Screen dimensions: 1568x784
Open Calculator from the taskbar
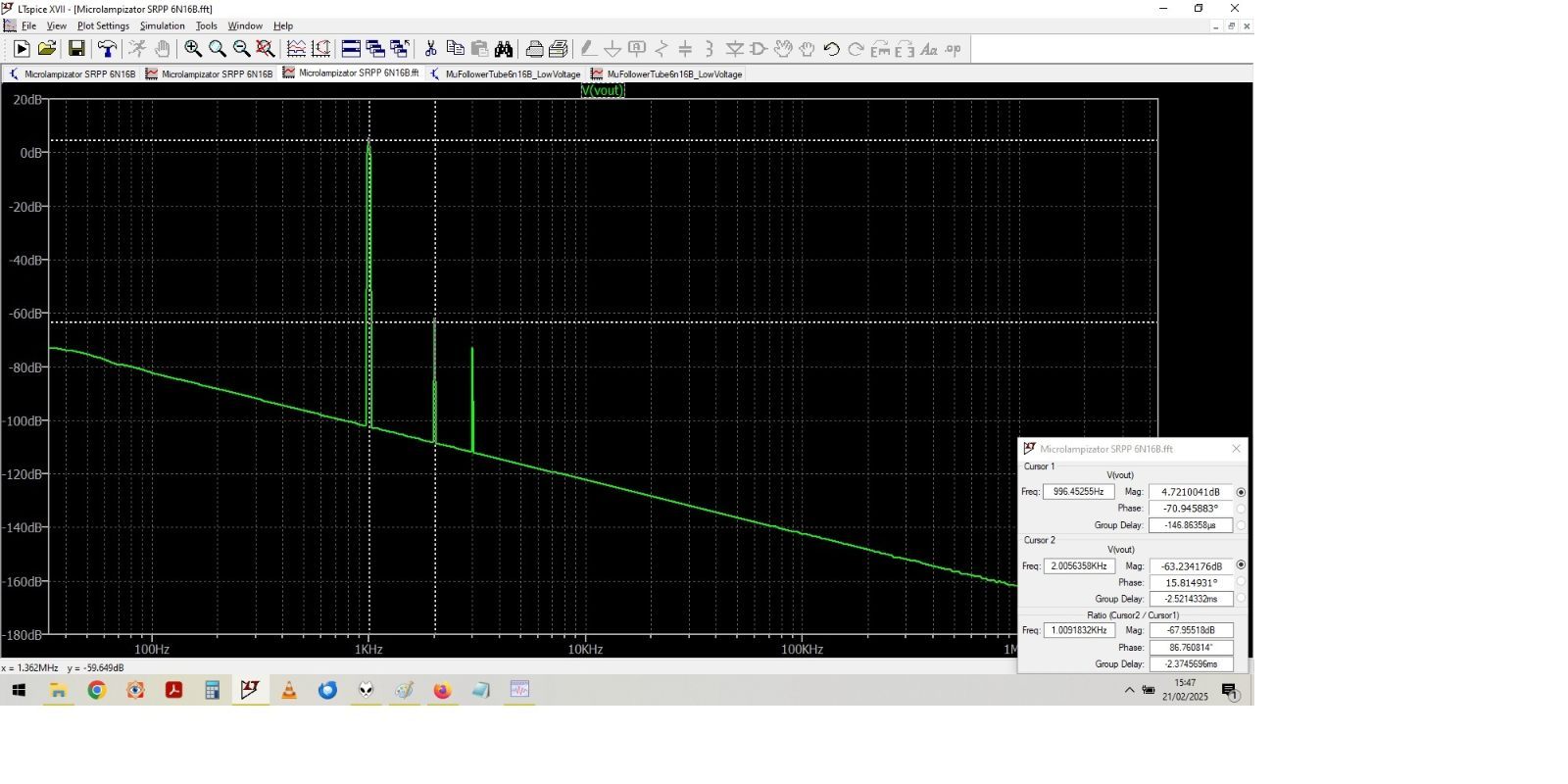point(212,691)
